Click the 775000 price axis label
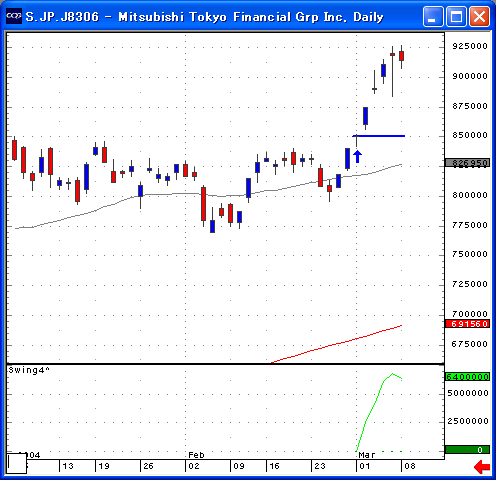This screenshot has width=496, height=480. 470,225
